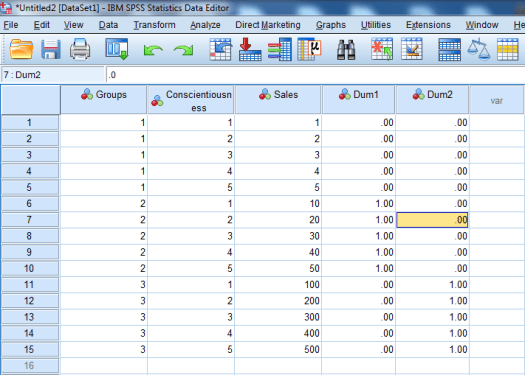
Task: Open Weight cases via the scales icon
Action: [x=479, y=49]
